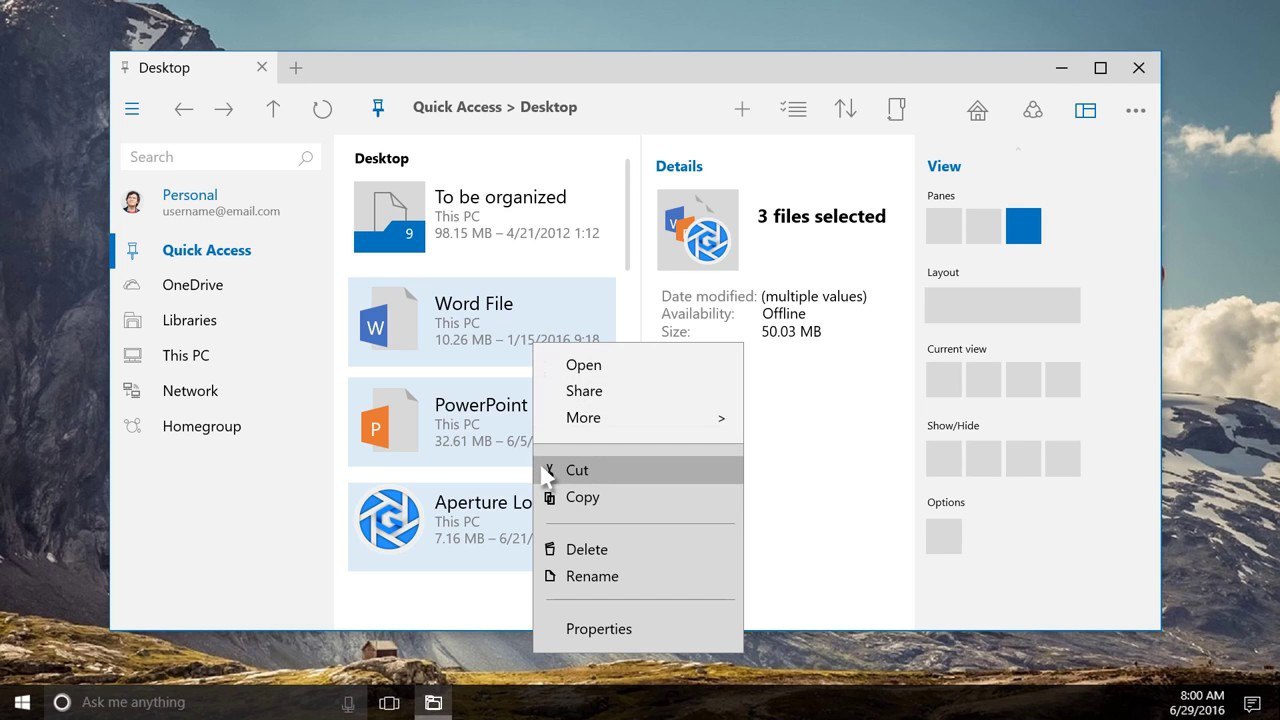Click the OneDrive cloud icon
The width and height of the screenshot is (1280, 720).
coord(132,285)
